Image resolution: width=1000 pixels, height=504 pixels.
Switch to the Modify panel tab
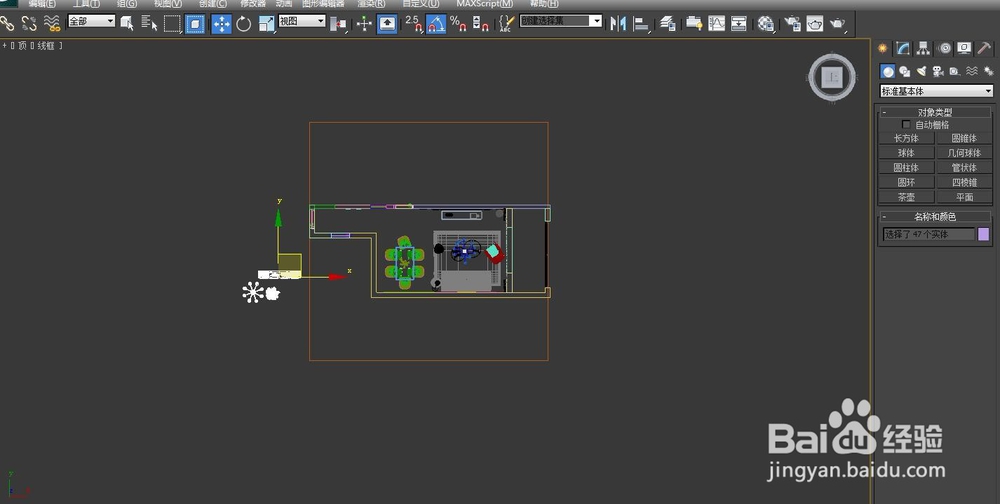click(x=903, y=48)
